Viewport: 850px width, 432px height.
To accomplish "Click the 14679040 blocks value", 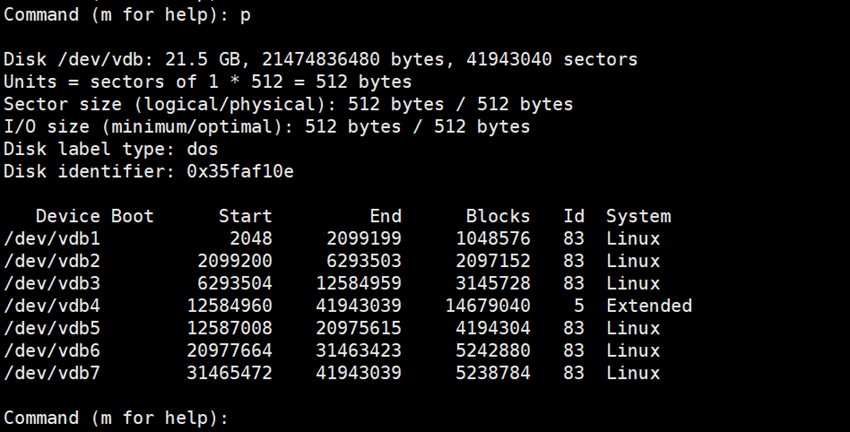I will 487,306.
